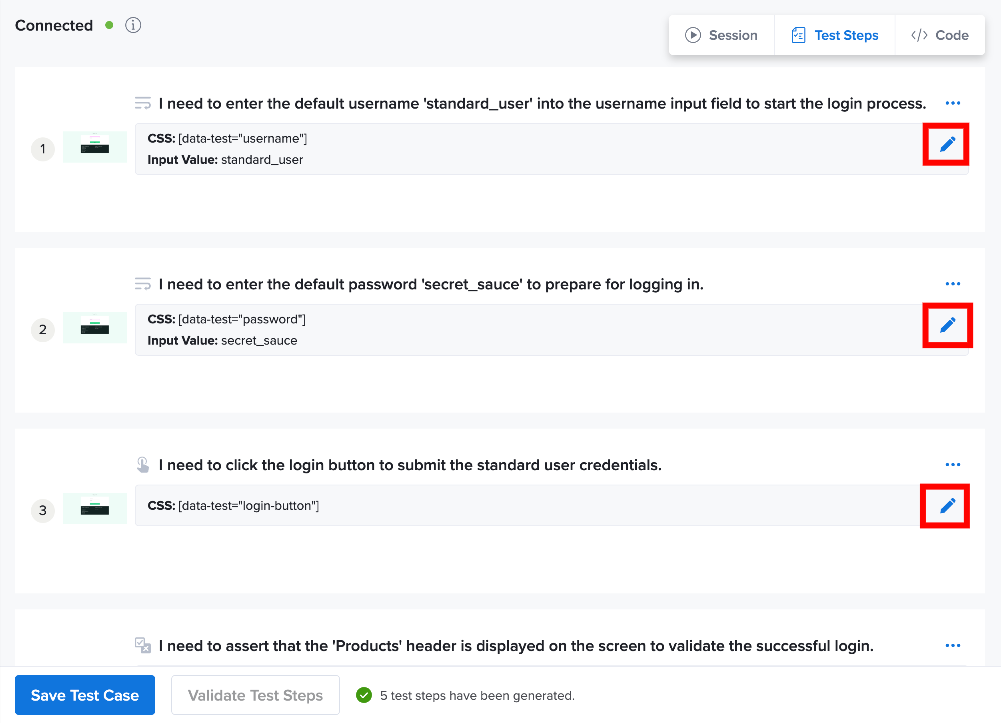Switch to the Session tab
The width and height of the screenshot is (1001, 723).
coord(721,35)
